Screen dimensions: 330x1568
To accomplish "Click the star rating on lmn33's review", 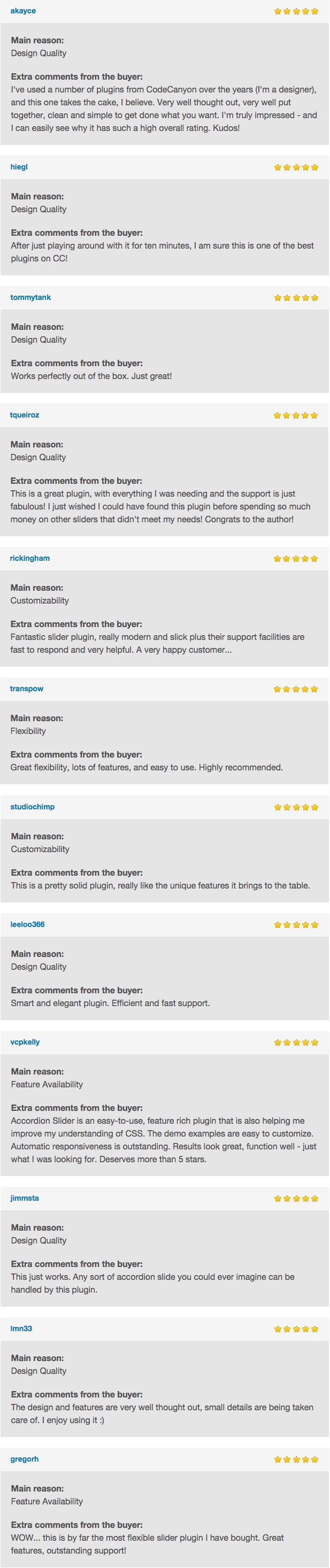I will pos(296,1329).
